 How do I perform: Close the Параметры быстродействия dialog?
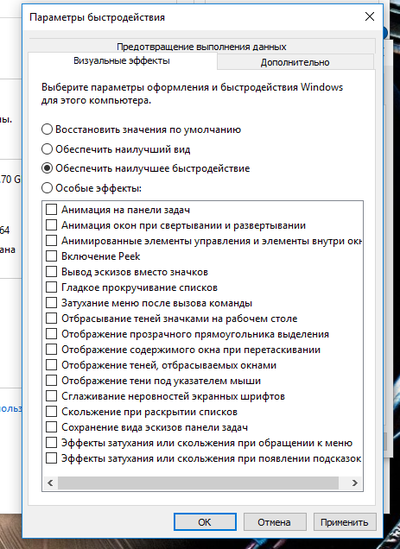coord(370,16)
